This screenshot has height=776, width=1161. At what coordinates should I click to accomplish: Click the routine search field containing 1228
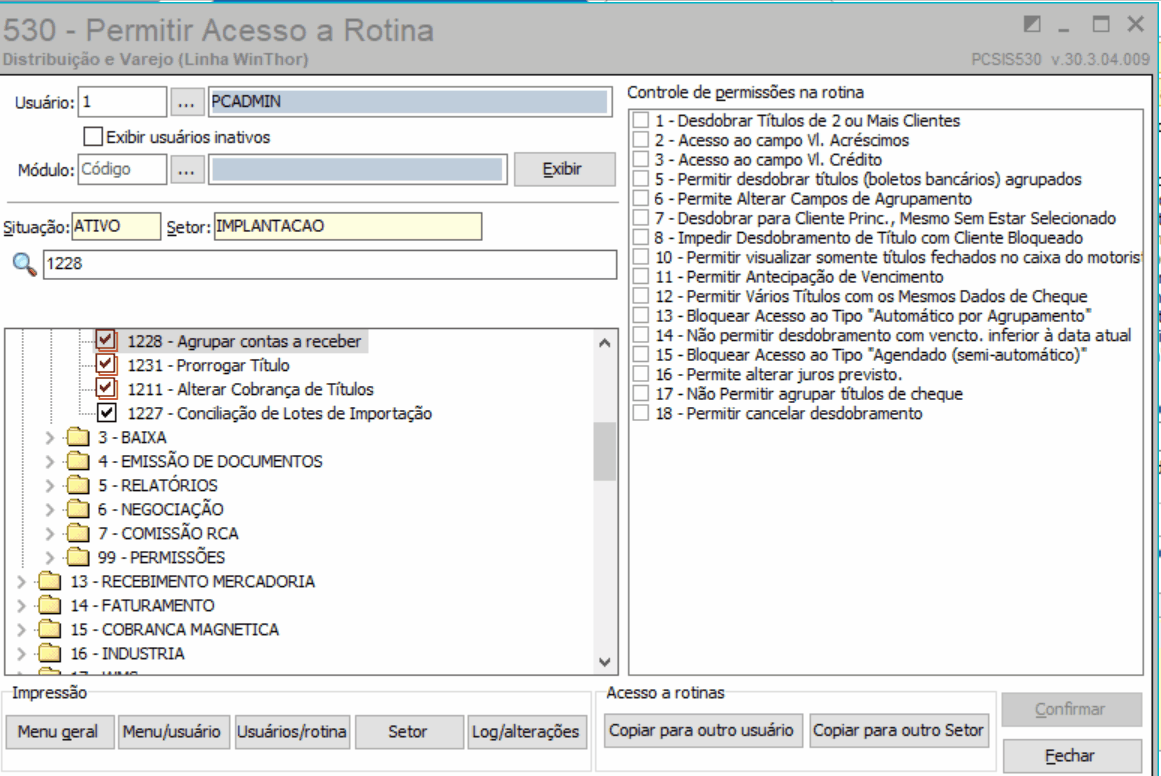pyautogui.click(x=329, y=264)
